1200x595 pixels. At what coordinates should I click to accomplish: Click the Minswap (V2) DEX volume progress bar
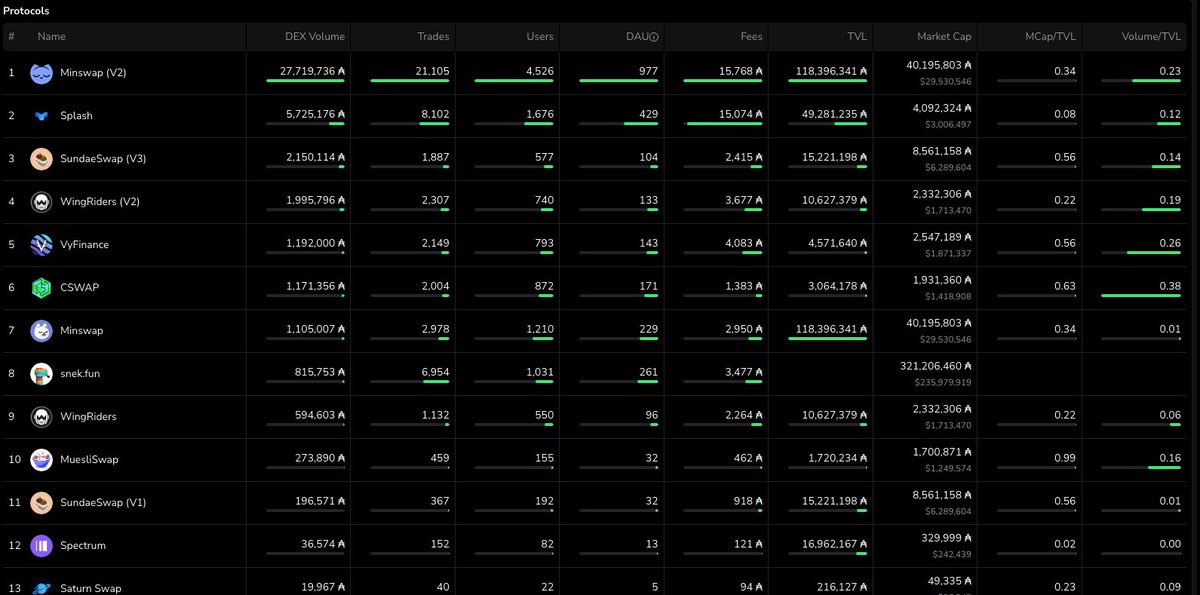tap(305, 81)
